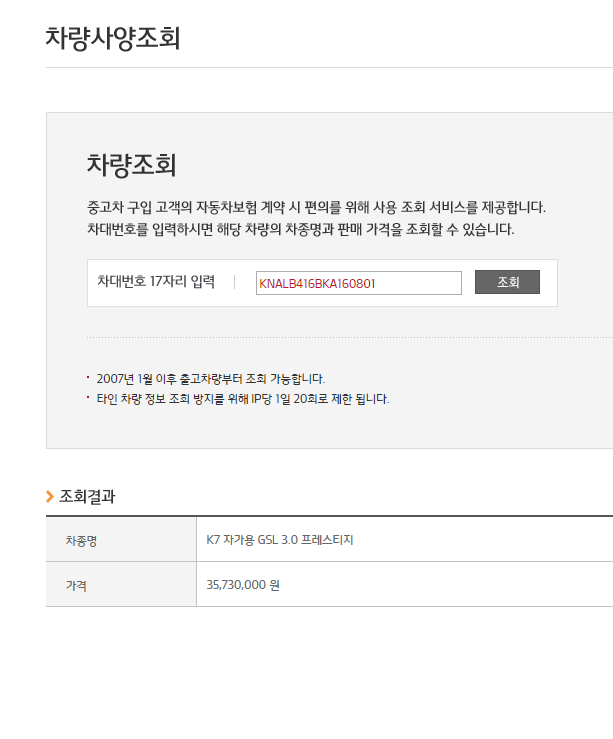Select the 35,730,000 원 price value
Image resolution: width=613 pixels, height=739 pixels.
243,585
